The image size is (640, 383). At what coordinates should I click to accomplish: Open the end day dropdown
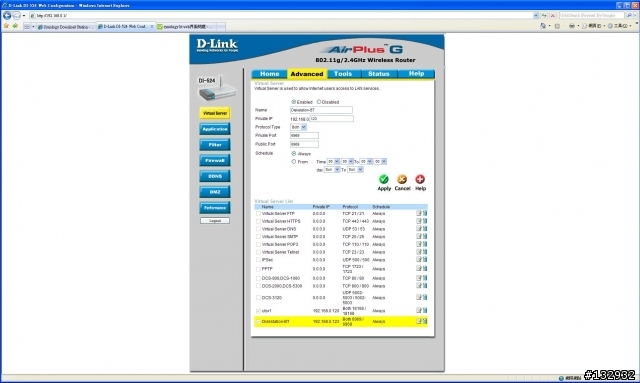coord(355,169)
